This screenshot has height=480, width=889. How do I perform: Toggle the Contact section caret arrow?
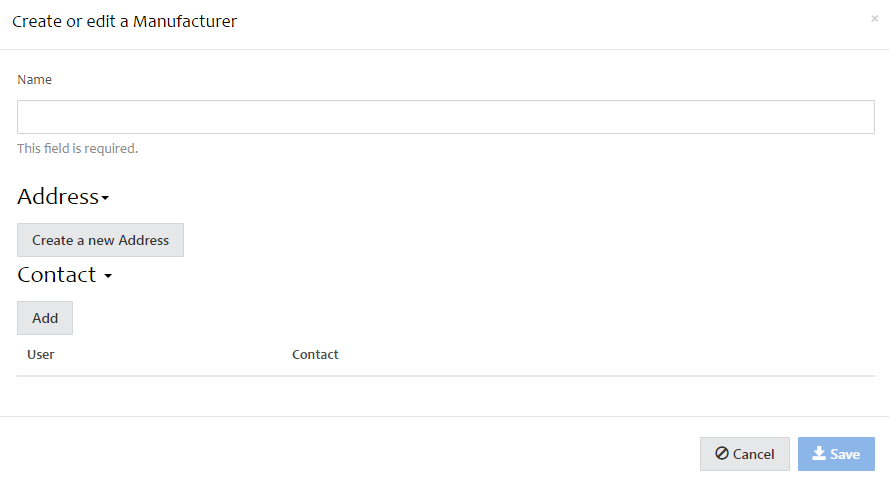pyautogui.click(x=108, y=277)
